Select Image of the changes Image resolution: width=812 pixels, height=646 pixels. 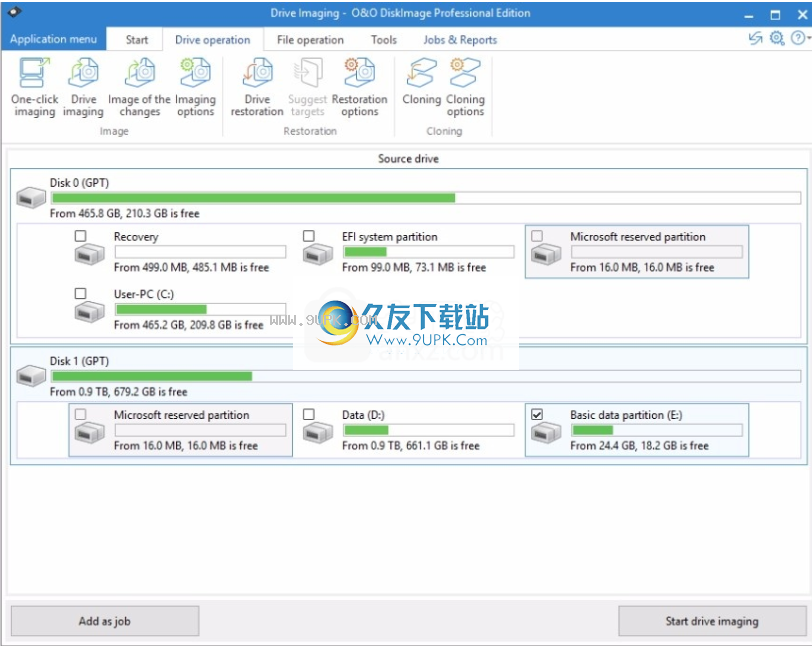[139, 87]
